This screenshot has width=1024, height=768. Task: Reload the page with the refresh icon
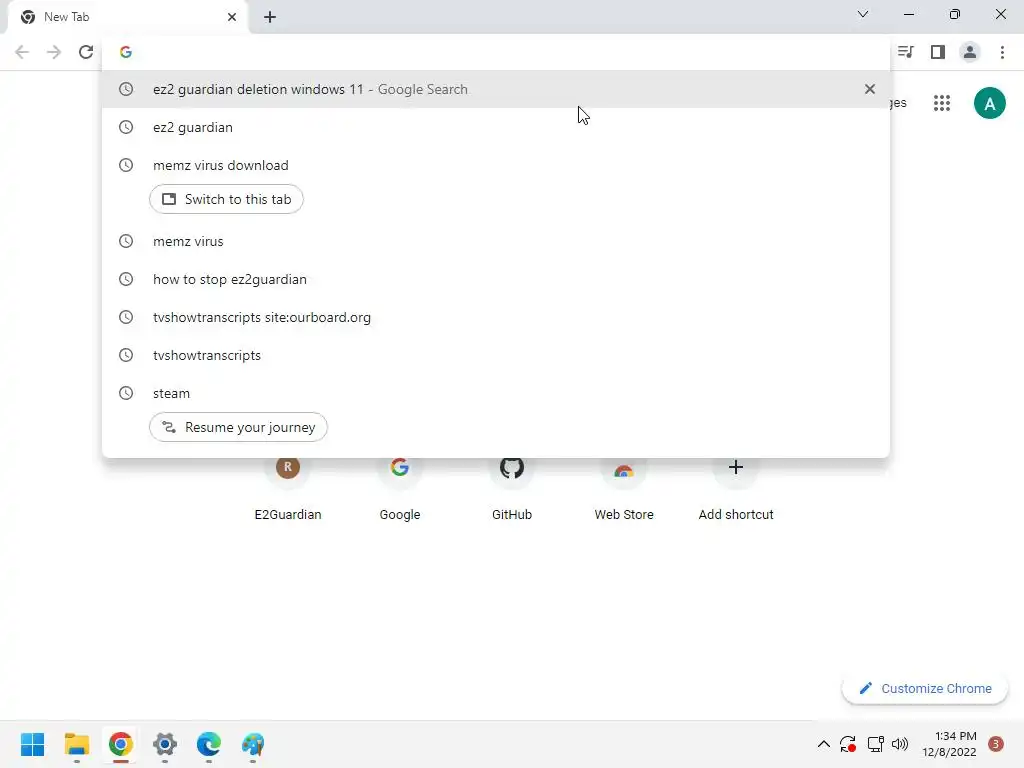pos(86,52)
